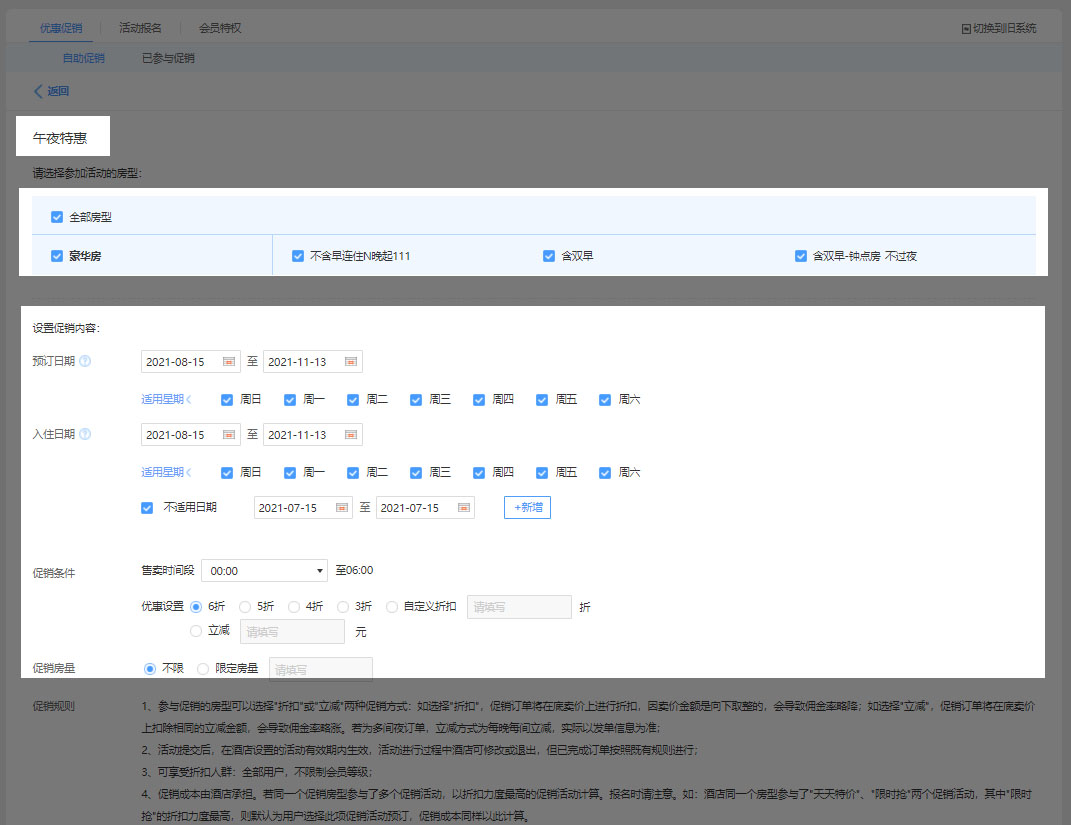Uncheck 周六 in check-in date weekdays
The width and height of the screenshot is (1071, 825).
tap(605, 473)
